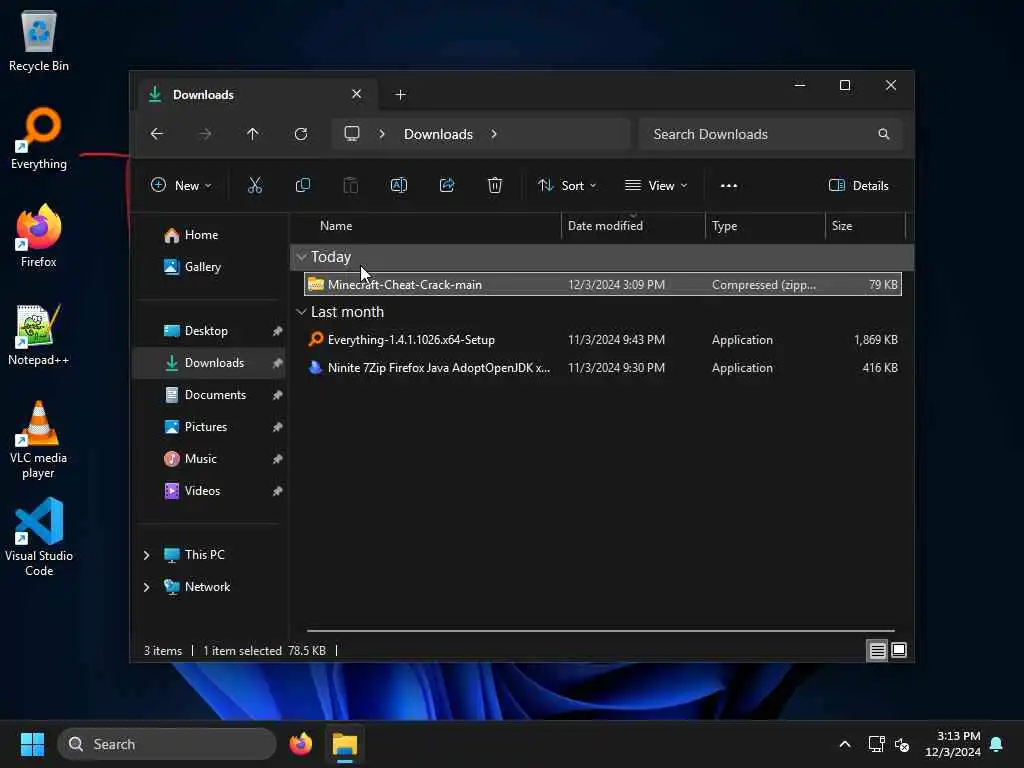This screenshot has width=1024, height=768.
Task: Click File Explorer icon in the taskbar
Action: pos(345,744)
